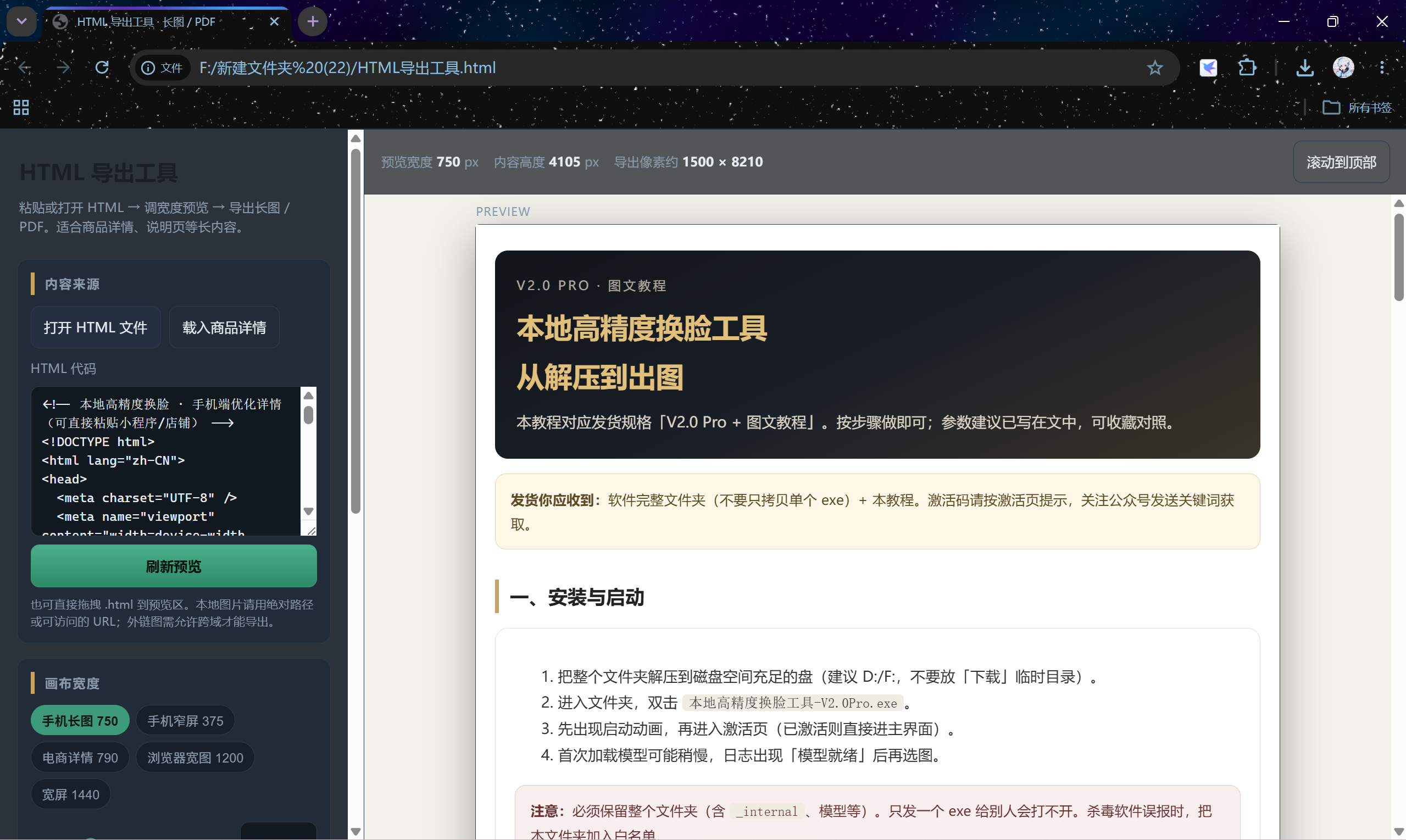
Task: Open the tab search dropdown arrow
Action: [21, 21]
